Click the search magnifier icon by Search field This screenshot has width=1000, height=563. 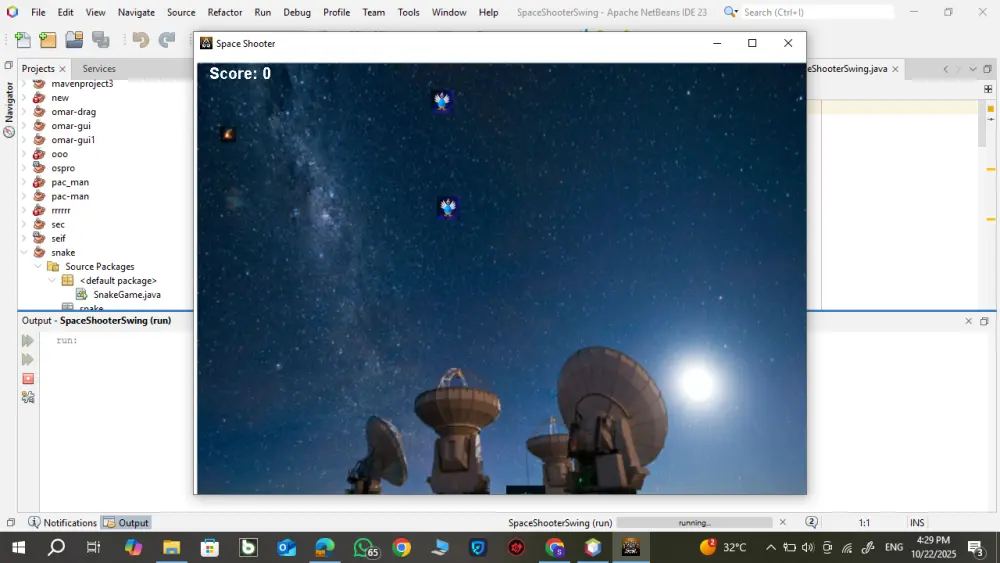pos(730,11)
